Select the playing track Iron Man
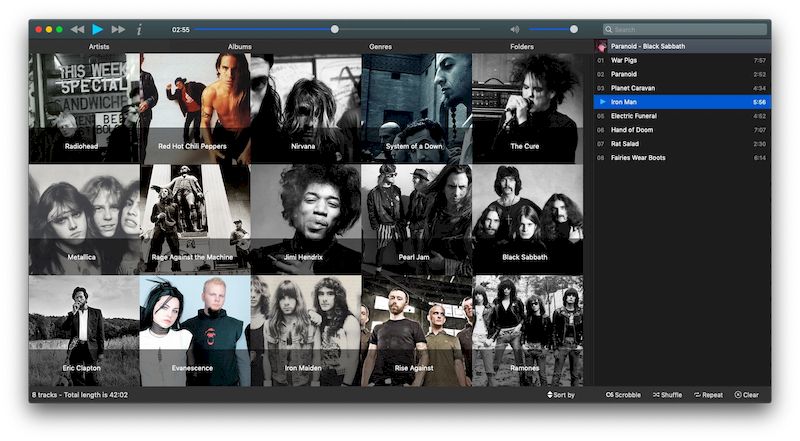Image resolution: width=800 pixels, height=441 pixels. (683, 102)
